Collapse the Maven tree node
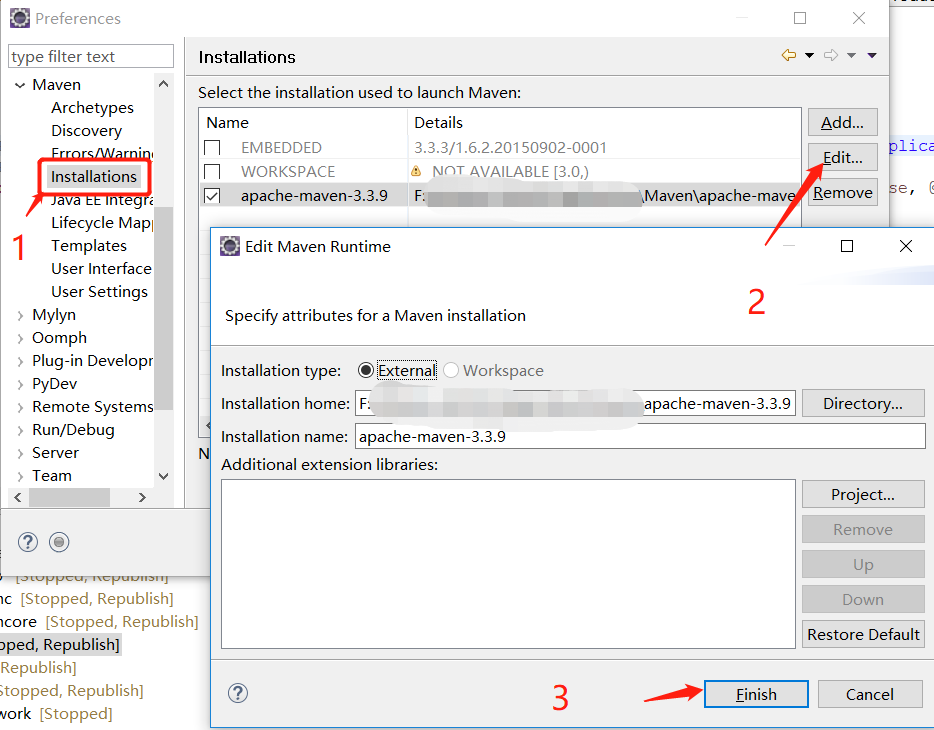This screenshot has height=730, width=934. coord(20,85)
